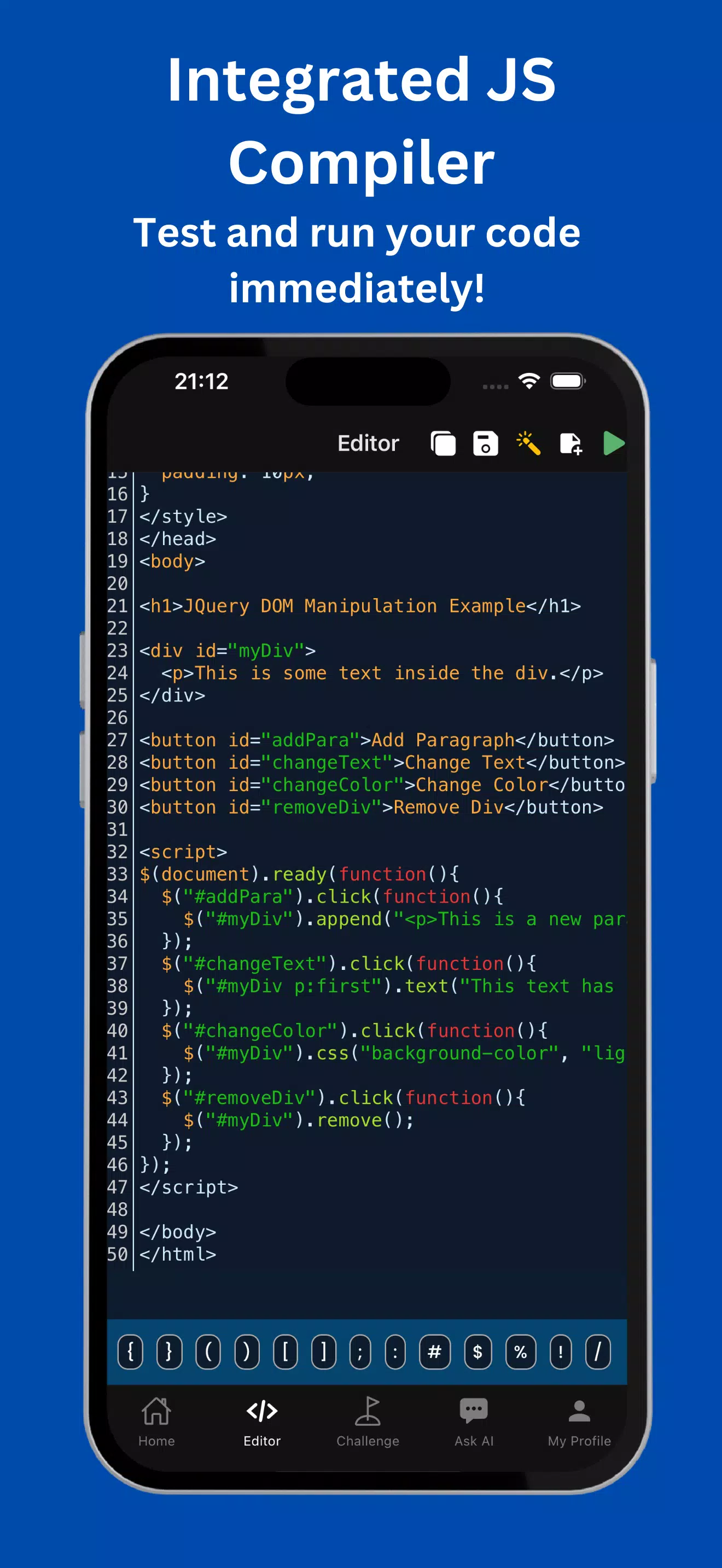
Task: Click the $("#addPara").click line
Action: (333, 897)
